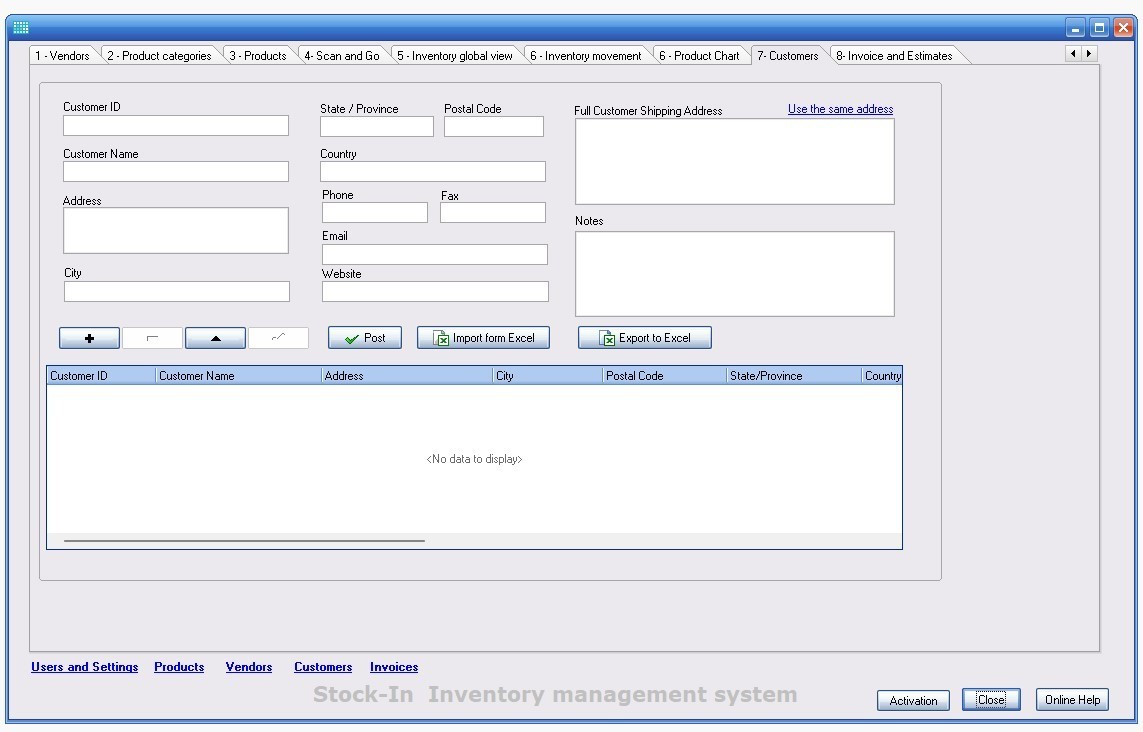Image resolution: width=1143 pixels, height=732 pixels.
Task: Focus the Website field
Action: coord(435,292)
